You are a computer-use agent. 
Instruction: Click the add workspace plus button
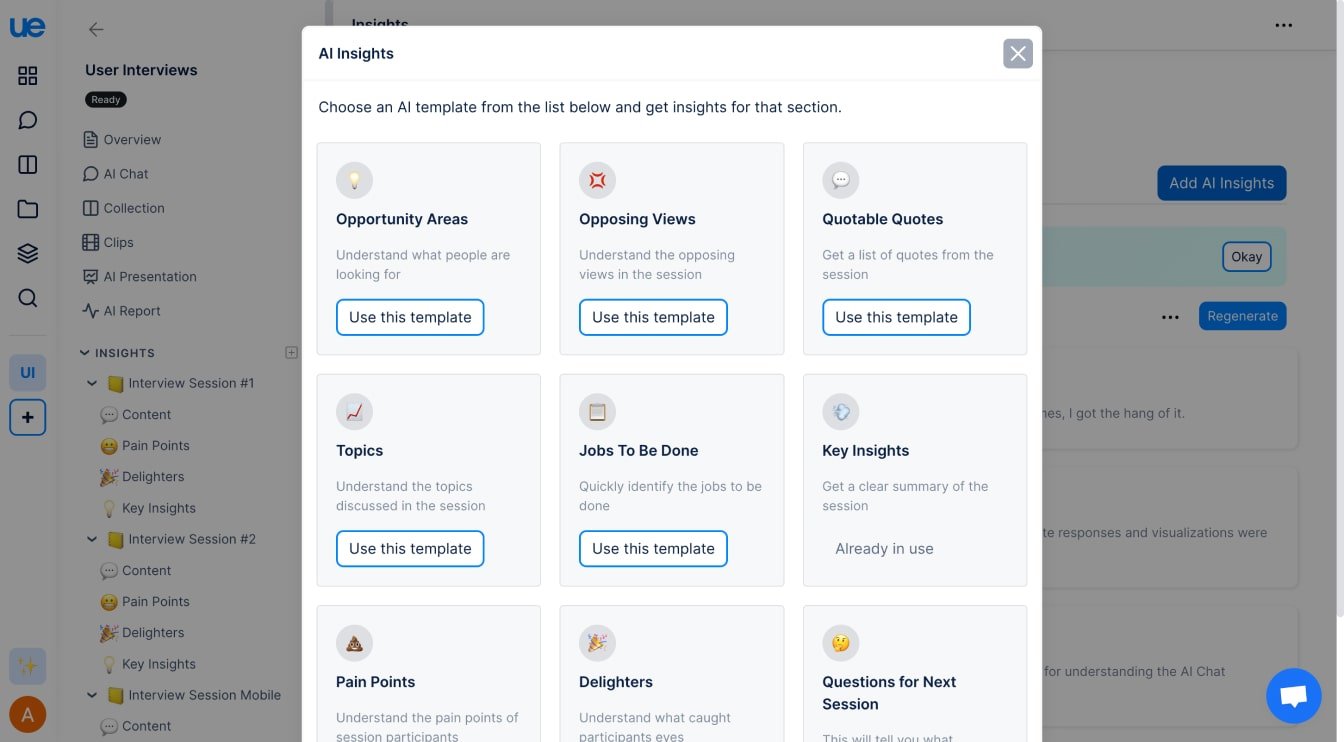[28, 417]
